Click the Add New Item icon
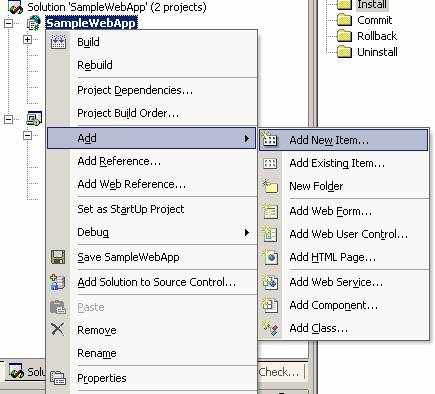This screenshot has width=435, height=394. pyautogui.click(x=270, y=139)
